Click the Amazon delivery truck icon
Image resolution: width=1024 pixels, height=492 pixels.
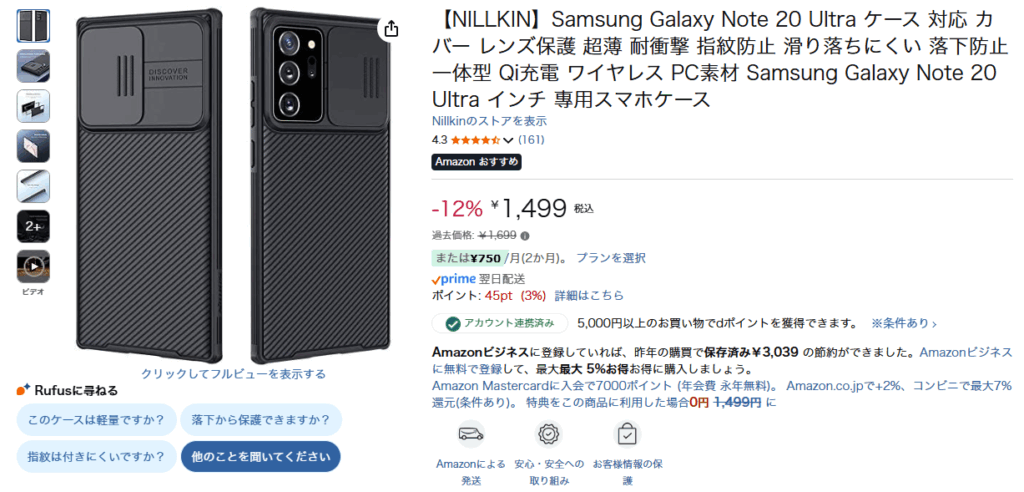point(470,434)
